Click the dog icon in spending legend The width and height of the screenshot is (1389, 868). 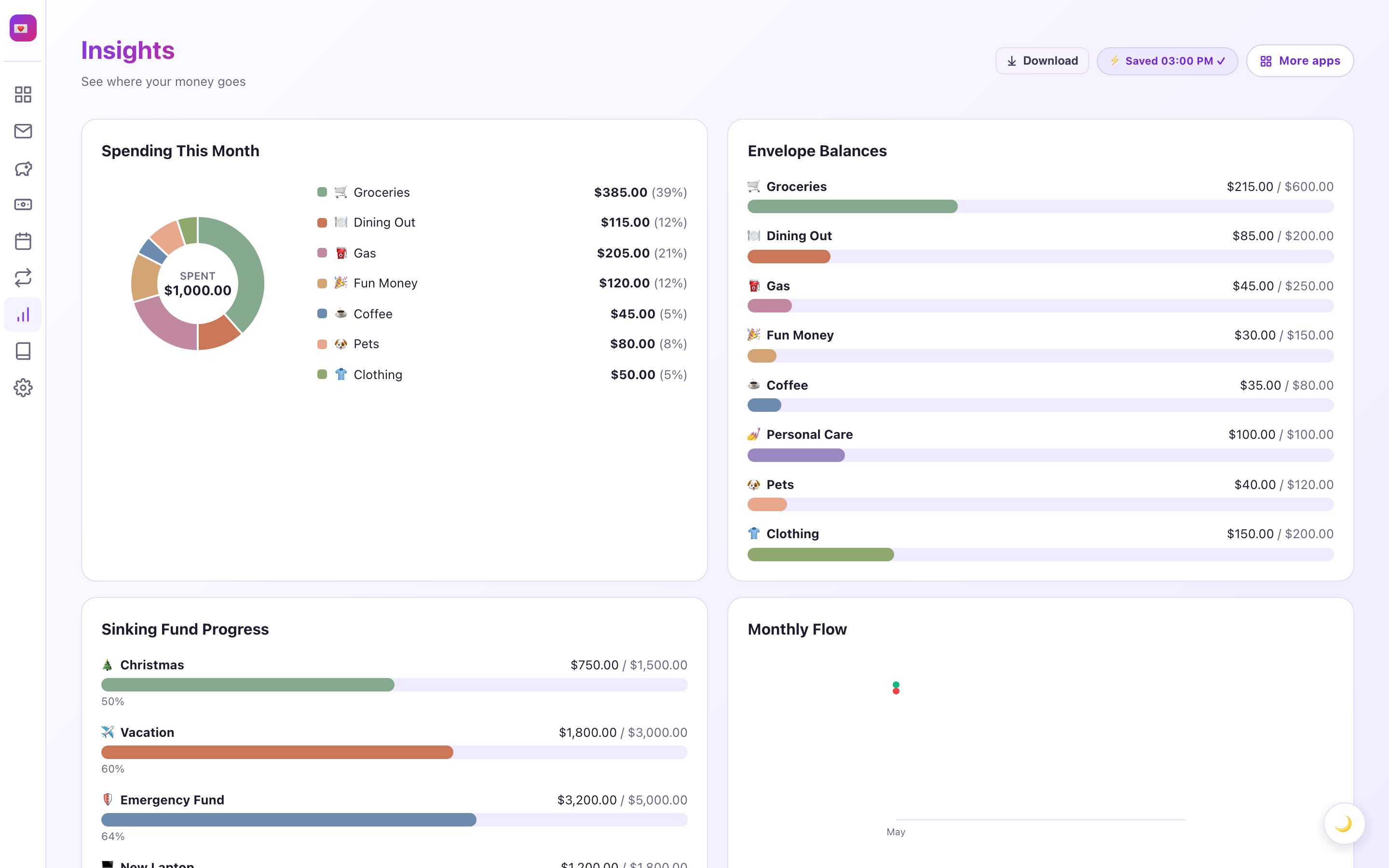341,344
